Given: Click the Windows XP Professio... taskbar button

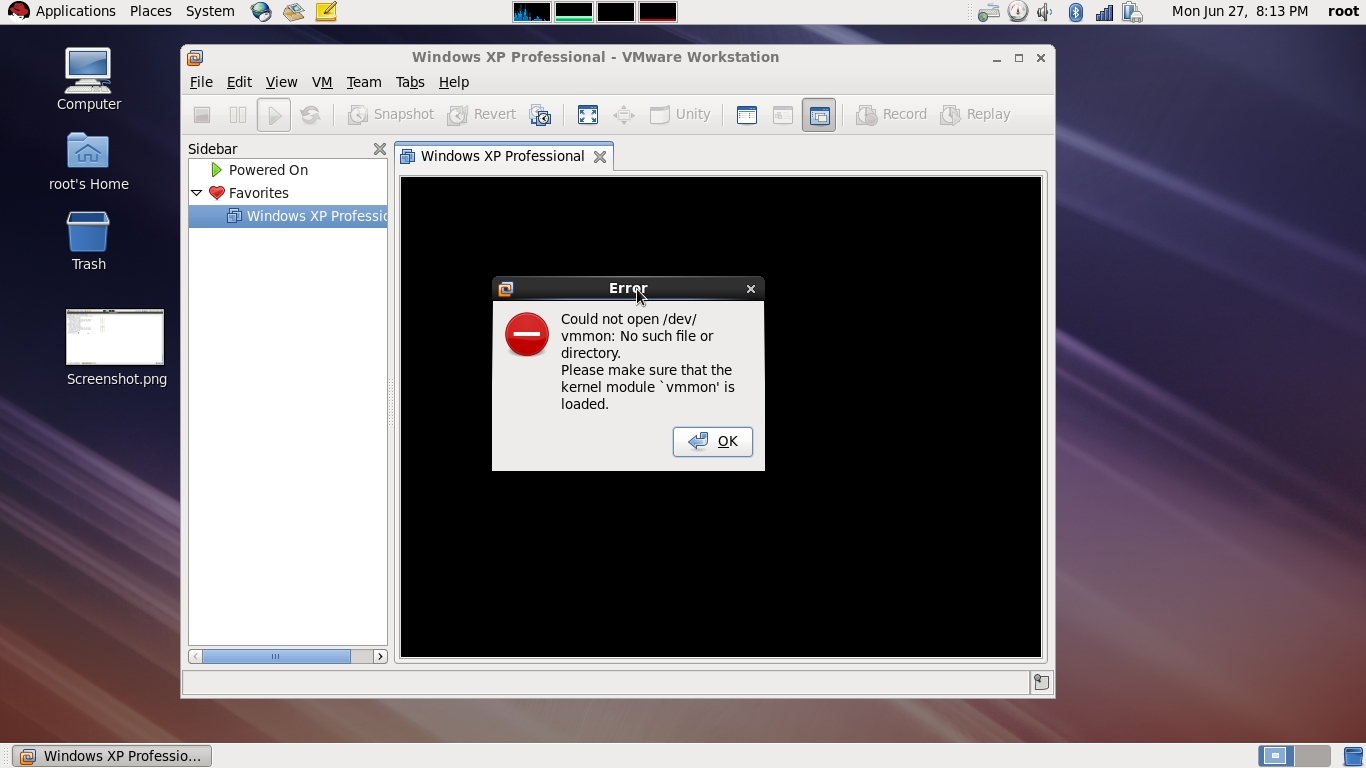Looking at the screenshot, I should pos(112,756).
